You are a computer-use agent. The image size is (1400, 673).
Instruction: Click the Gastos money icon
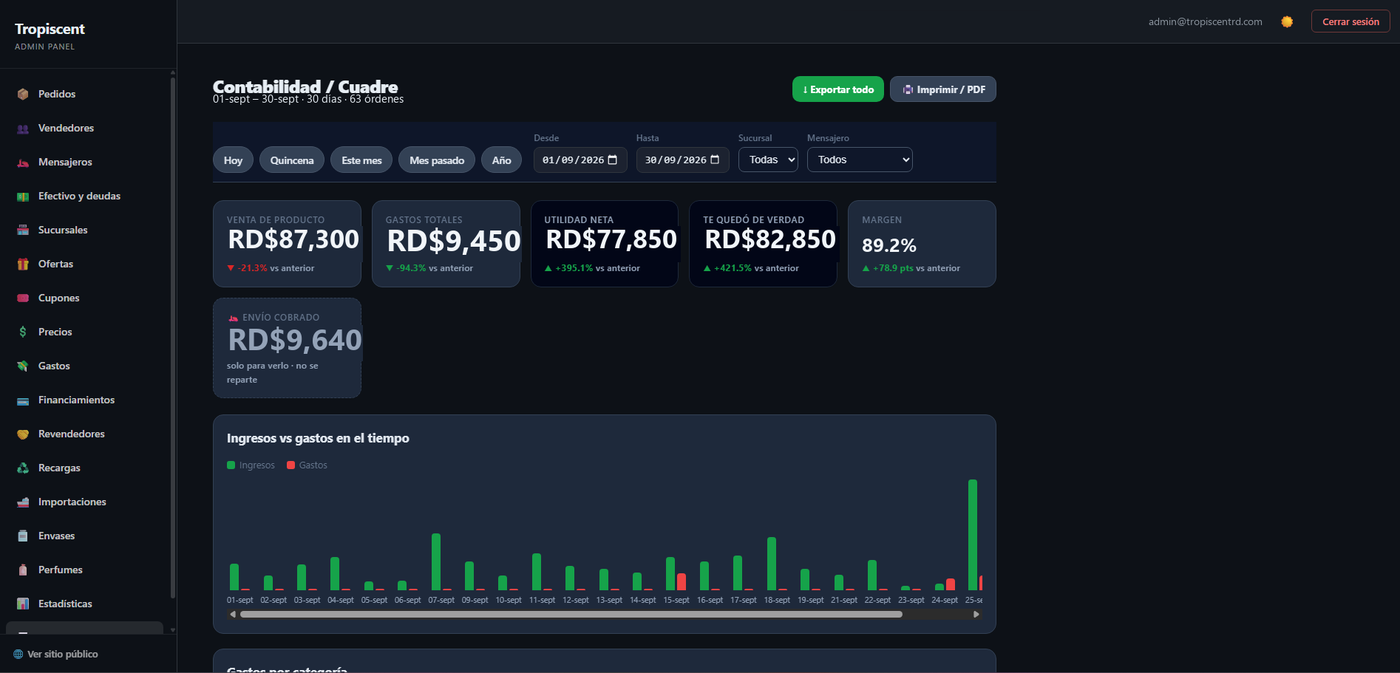point(23,366)
